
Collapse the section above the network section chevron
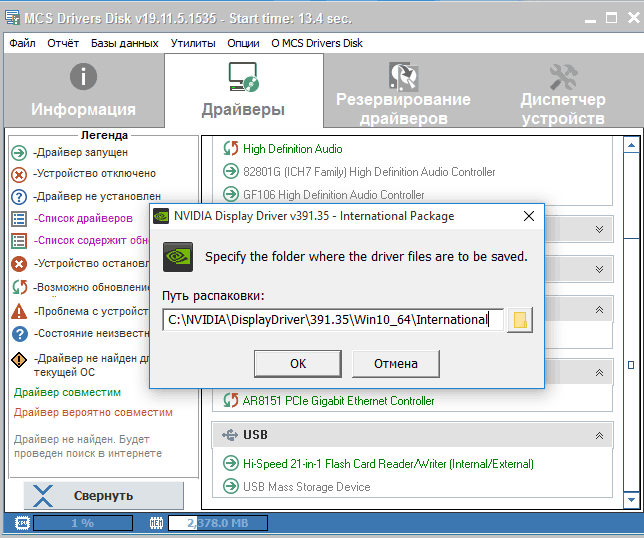599,310
